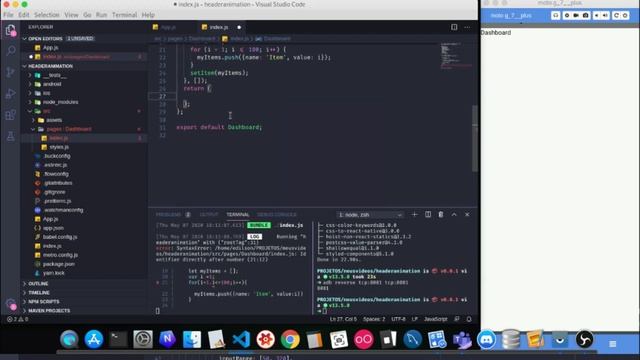Close the terminal panel
Image resolution: width=640 pixels, height=360 pixels.
[x=467, y=214]
